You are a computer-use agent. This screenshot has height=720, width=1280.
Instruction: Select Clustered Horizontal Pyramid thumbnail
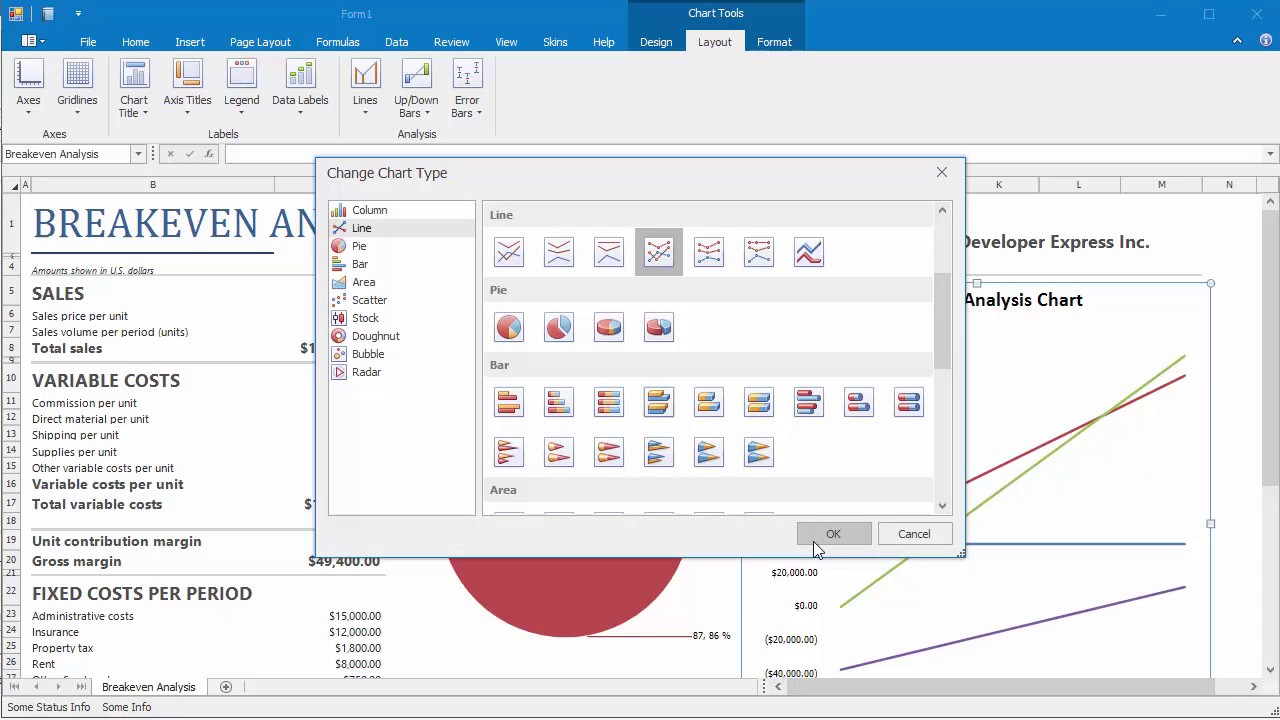659,452
